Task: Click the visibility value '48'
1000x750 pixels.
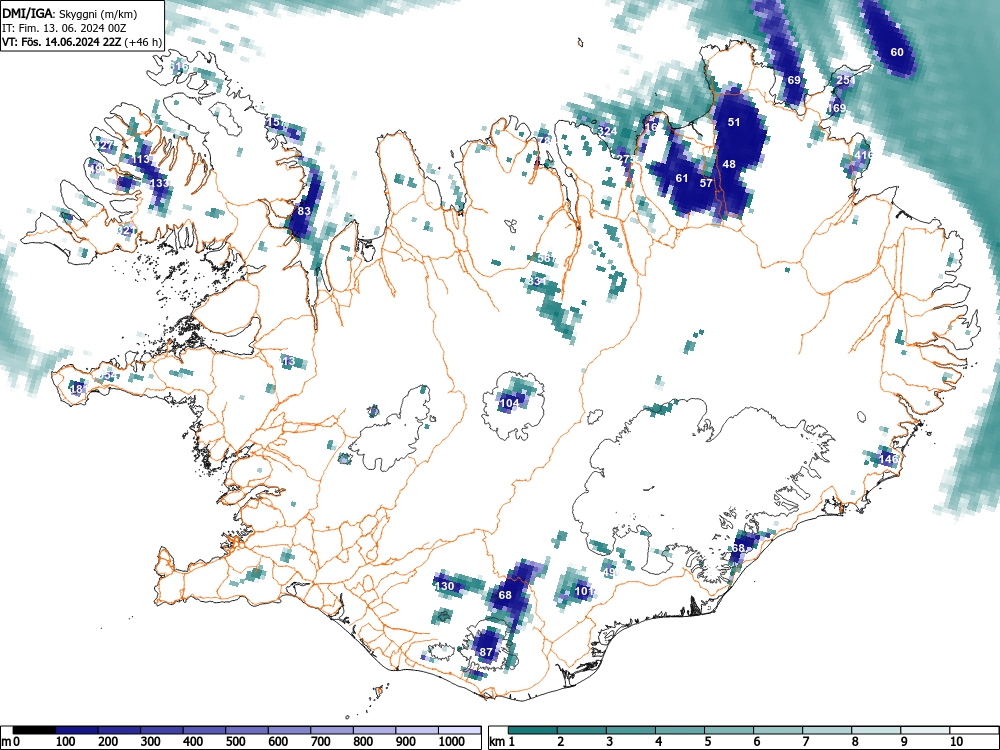Action: tap(729, 164)
